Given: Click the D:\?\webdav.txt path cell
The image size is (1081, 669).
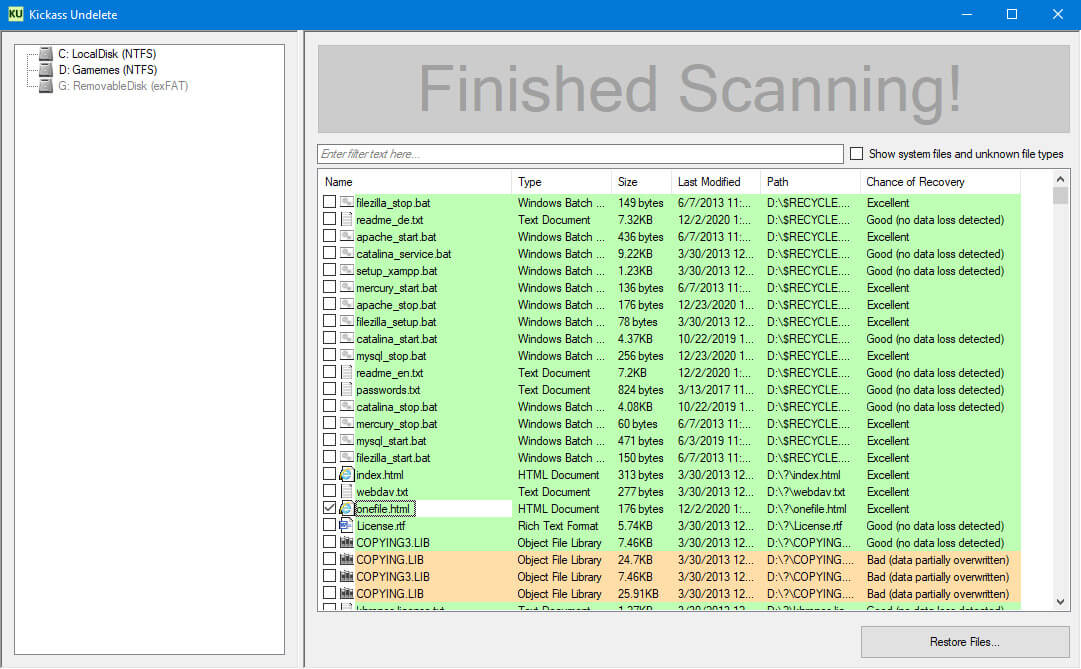Looking at the screenshot, I should point(805,492).
